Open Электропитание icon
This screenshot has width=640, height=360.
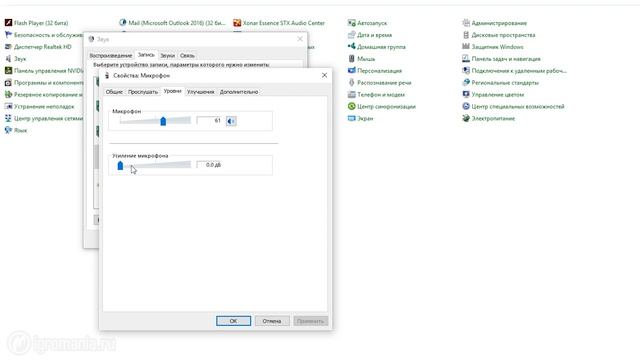click(x=466, y=118)
